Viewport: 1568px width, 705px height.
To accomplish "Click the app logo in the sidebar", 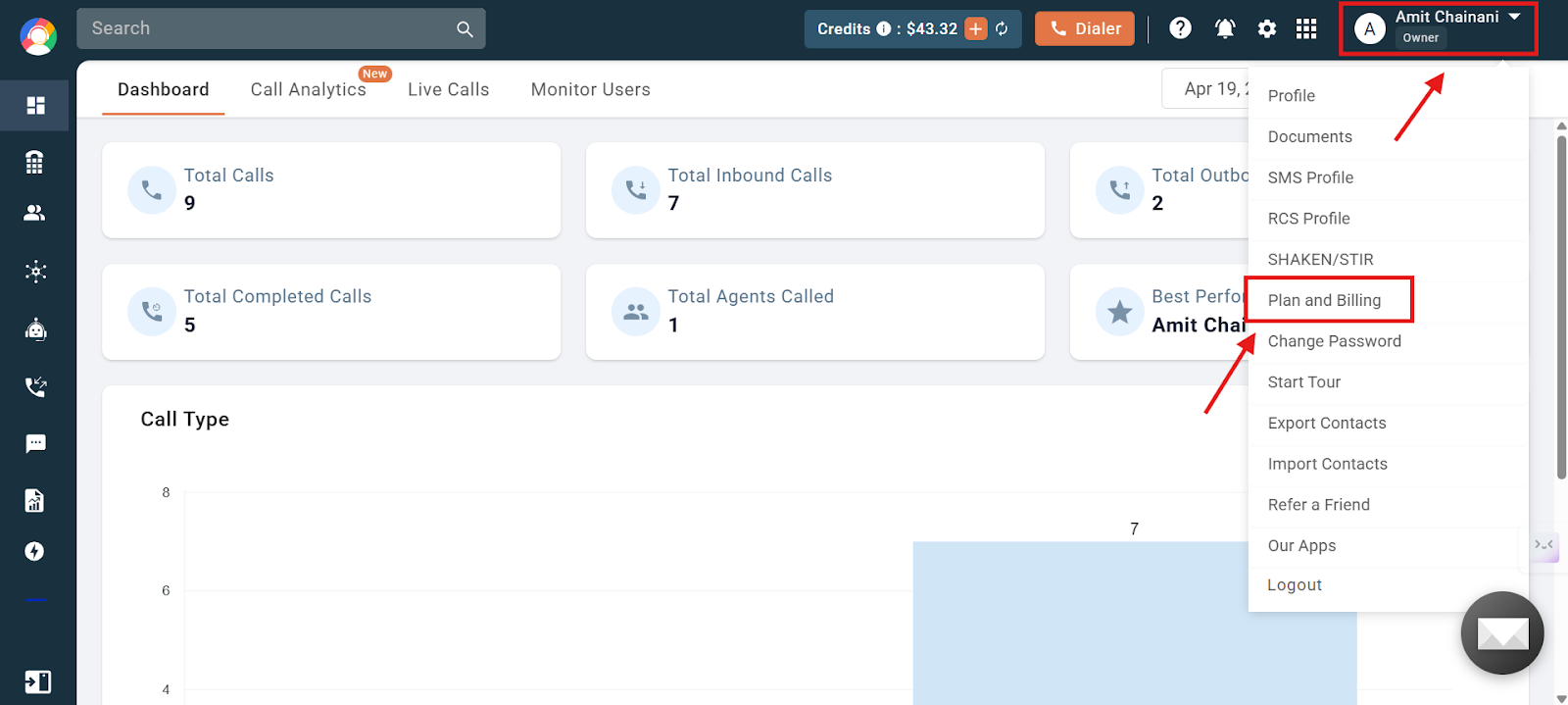I will pyautogui.click(x=38, y=37).
